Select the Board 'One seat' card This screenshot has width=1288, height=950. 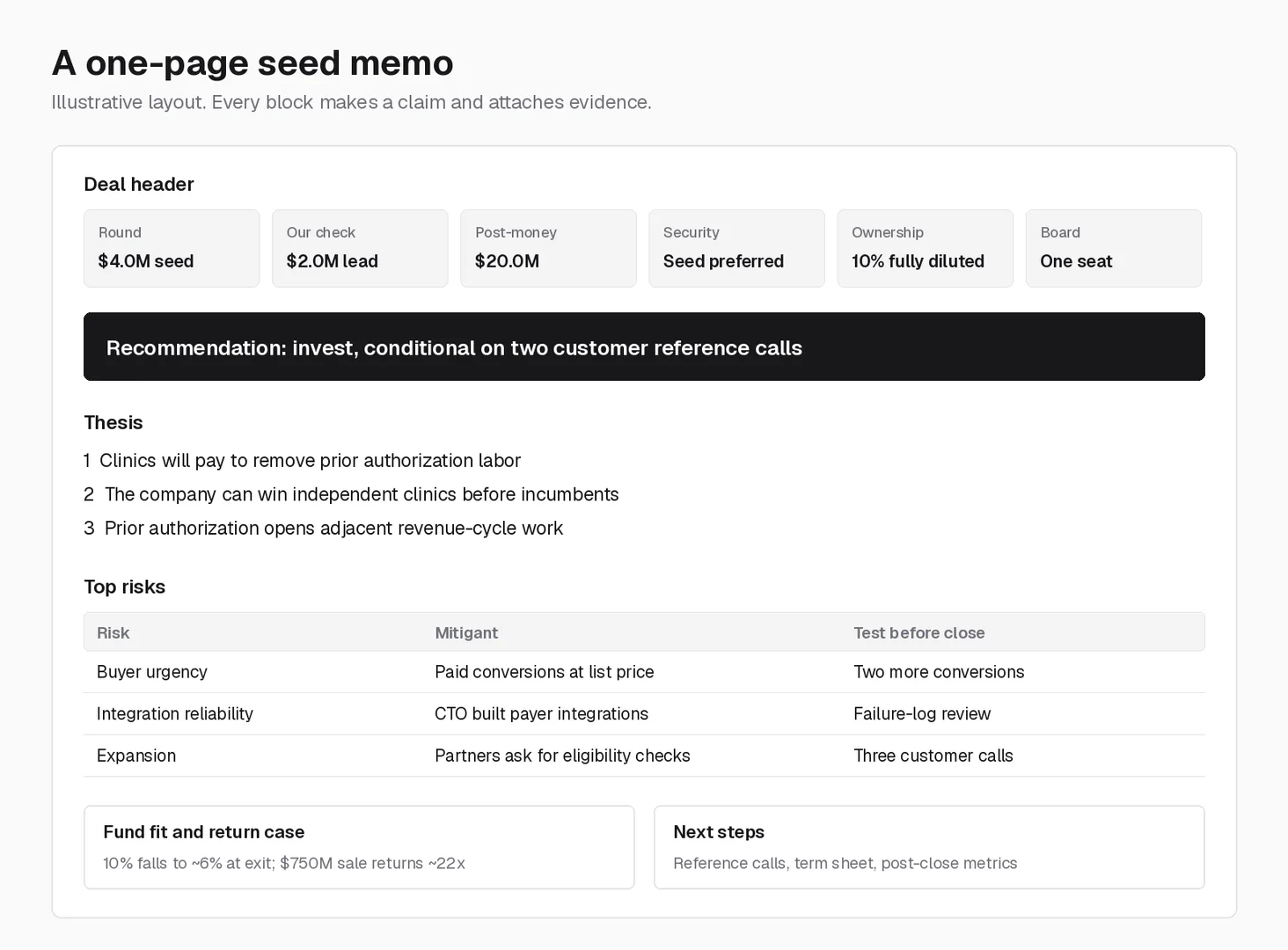(1113, 248)
